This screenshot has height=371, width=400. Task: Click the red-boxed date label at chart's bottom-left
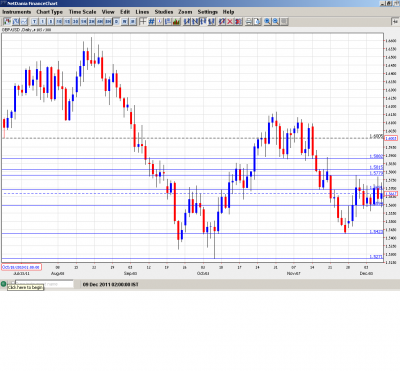tap(21, 267)
